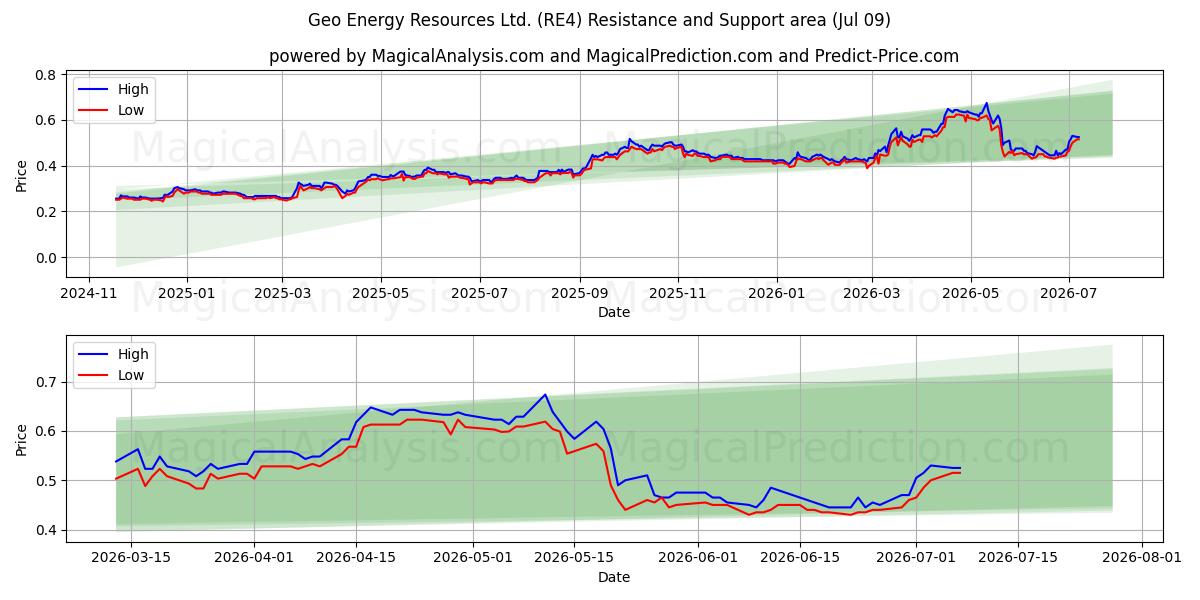1200x600 pixels.
Task: Click the '2026-03' tick label on top chart
Action: click(871, 293)
